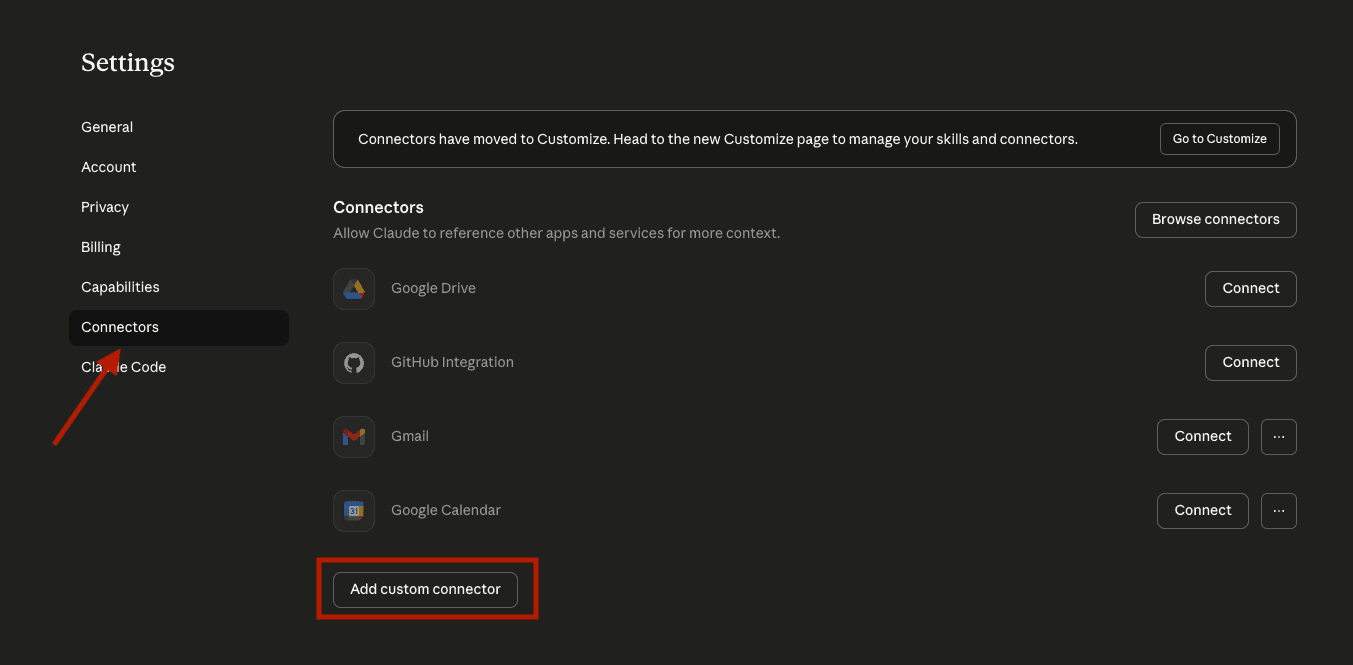Open the options menu beside Gmail's Connect button
The height and width of the screenshot is (665, 1353).
[x=1278, y=436]
